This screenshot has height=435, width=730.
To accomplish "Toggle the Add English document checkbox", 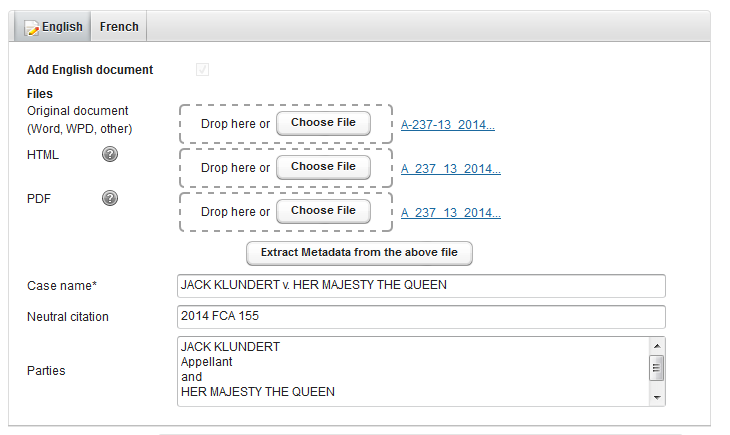I will [203, 70].
